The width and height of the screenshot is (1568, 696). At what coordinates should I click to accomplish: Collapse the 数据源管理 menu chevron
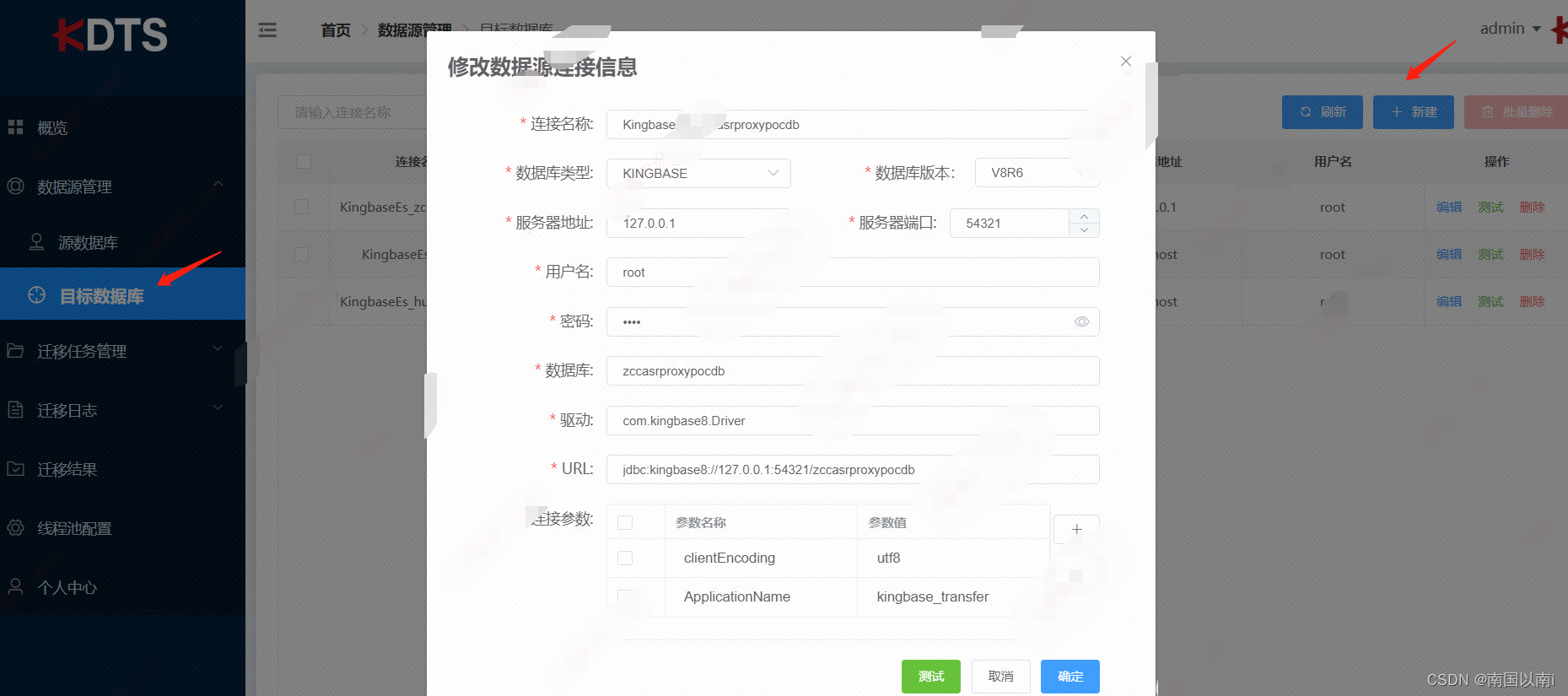coord(218,184)
